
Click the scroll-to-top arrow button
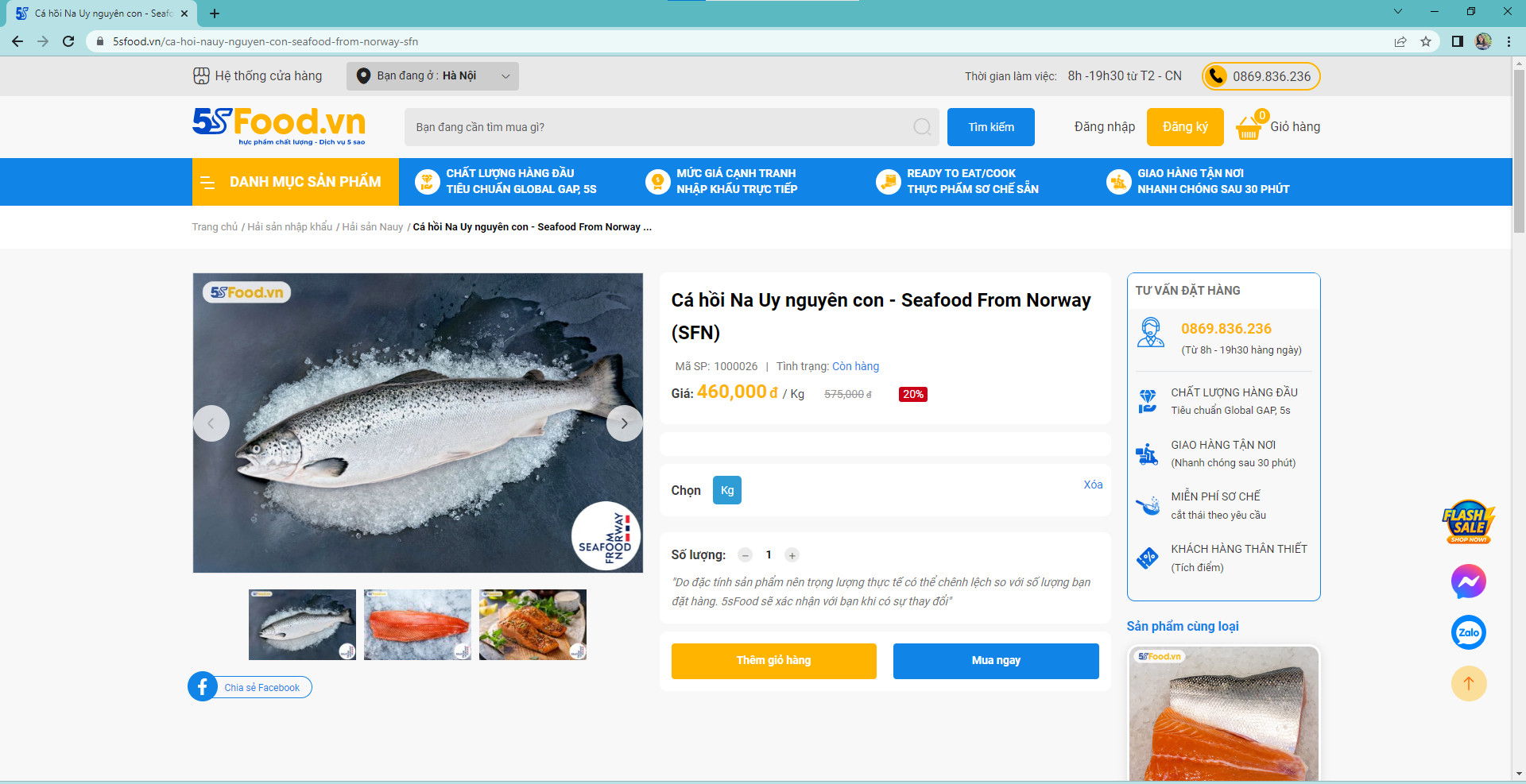[1468, 684]
